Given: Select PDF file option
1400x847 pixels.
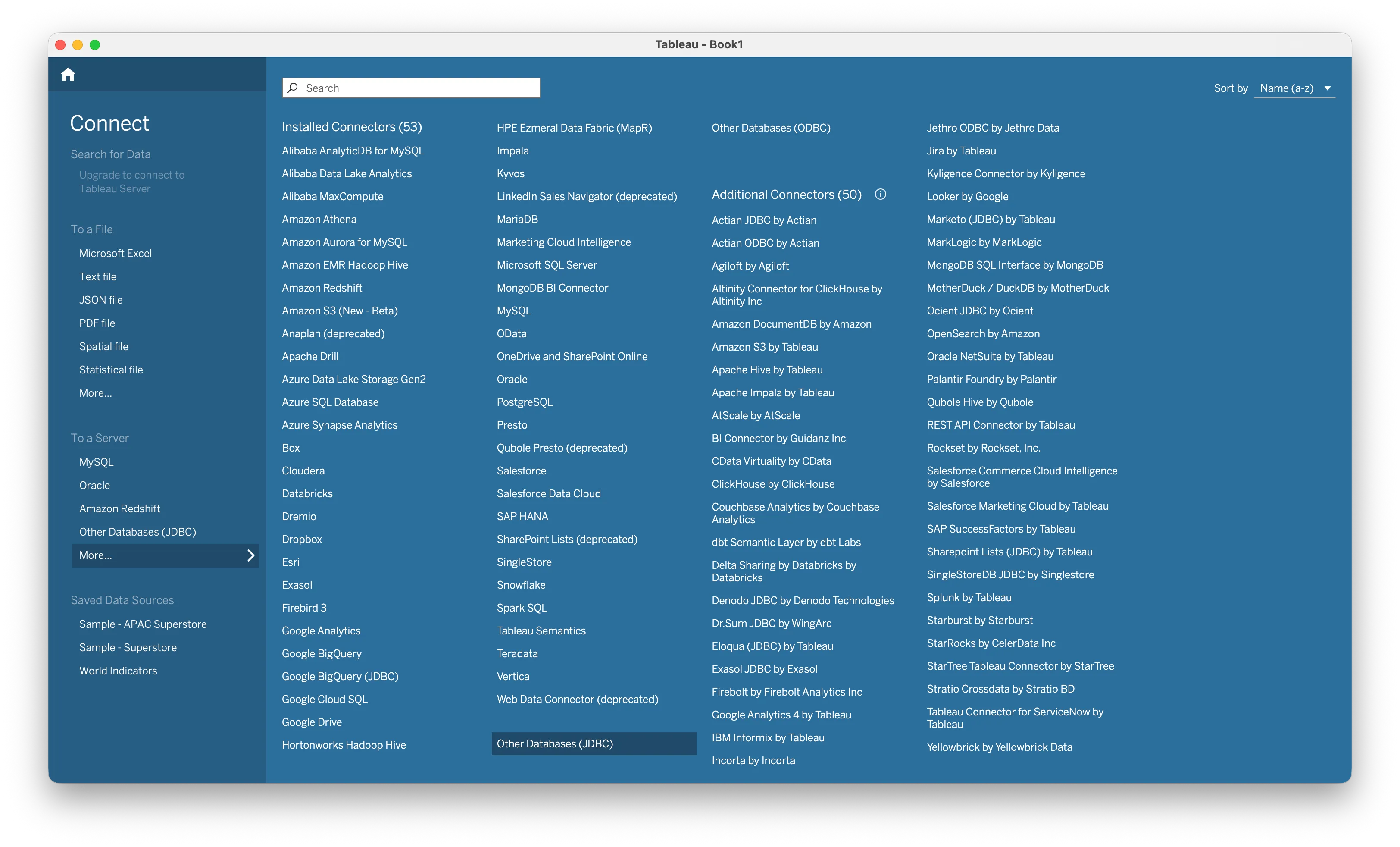Looking at the screenshot, I should tap(97, 323).
